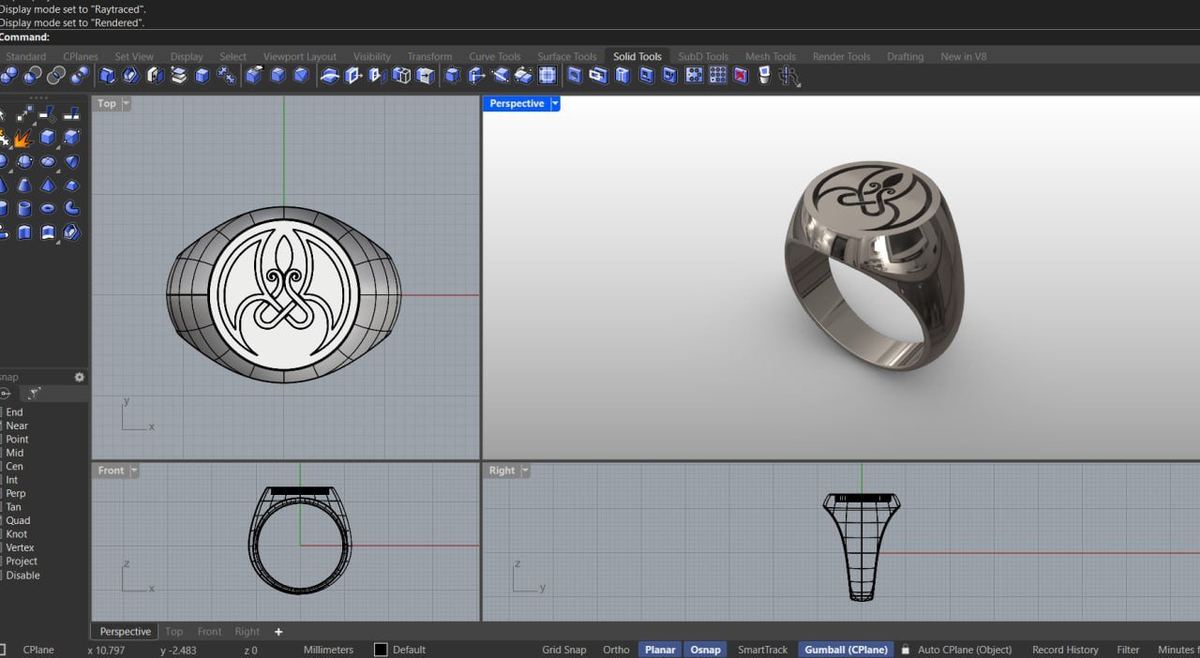Select the Paraboloid tool in left sidebar

tap(73, 161)
